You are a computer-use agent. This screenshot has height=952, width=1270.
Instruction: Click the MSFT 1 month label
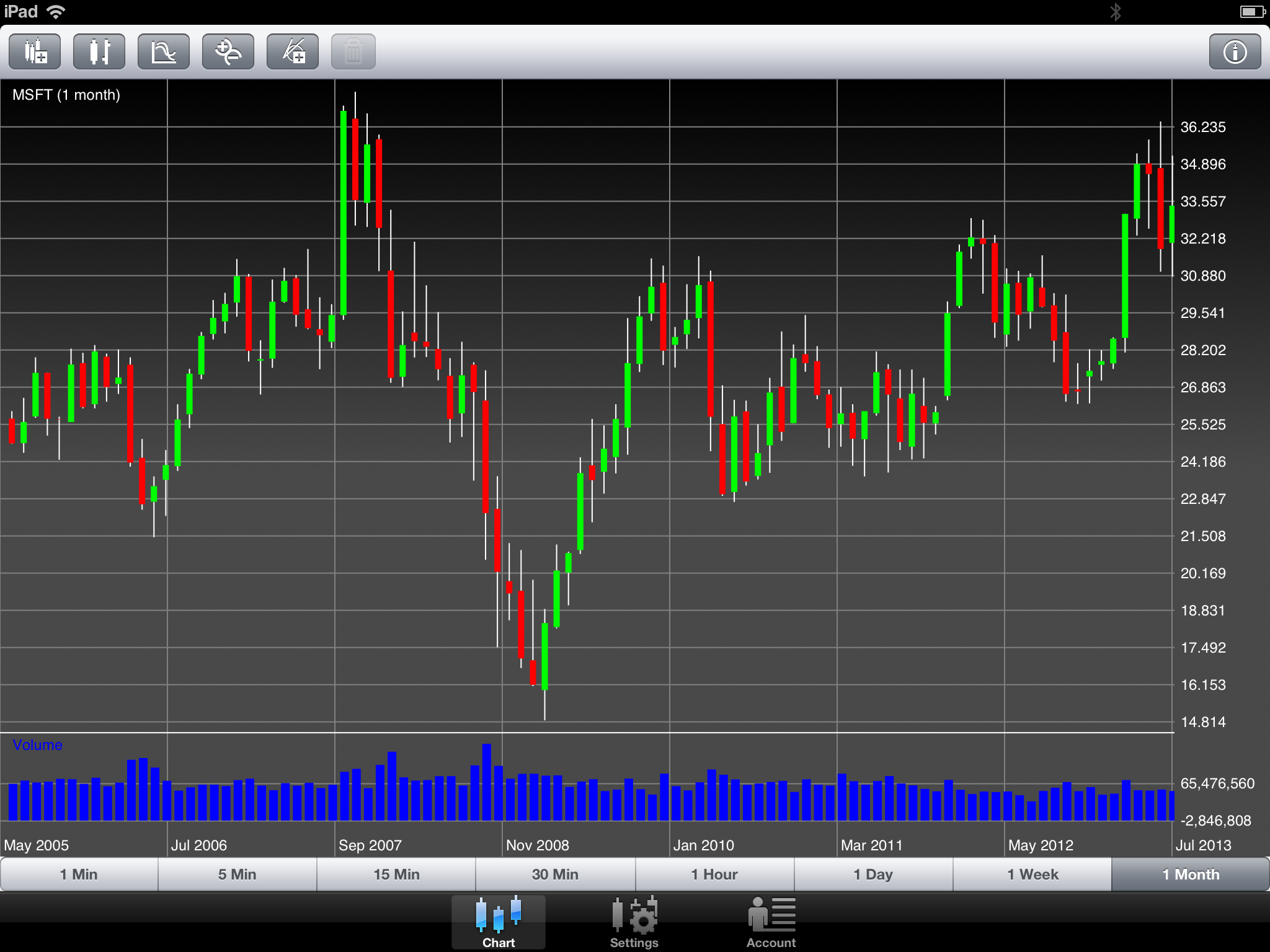(x=66, y=95)
